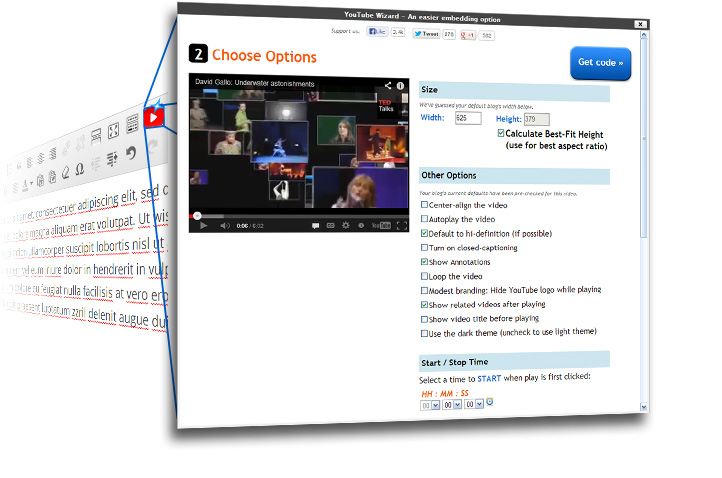The image size is (722, 478).
Task: Click the video progress bar scrubber
Action: tap(197, 215)
